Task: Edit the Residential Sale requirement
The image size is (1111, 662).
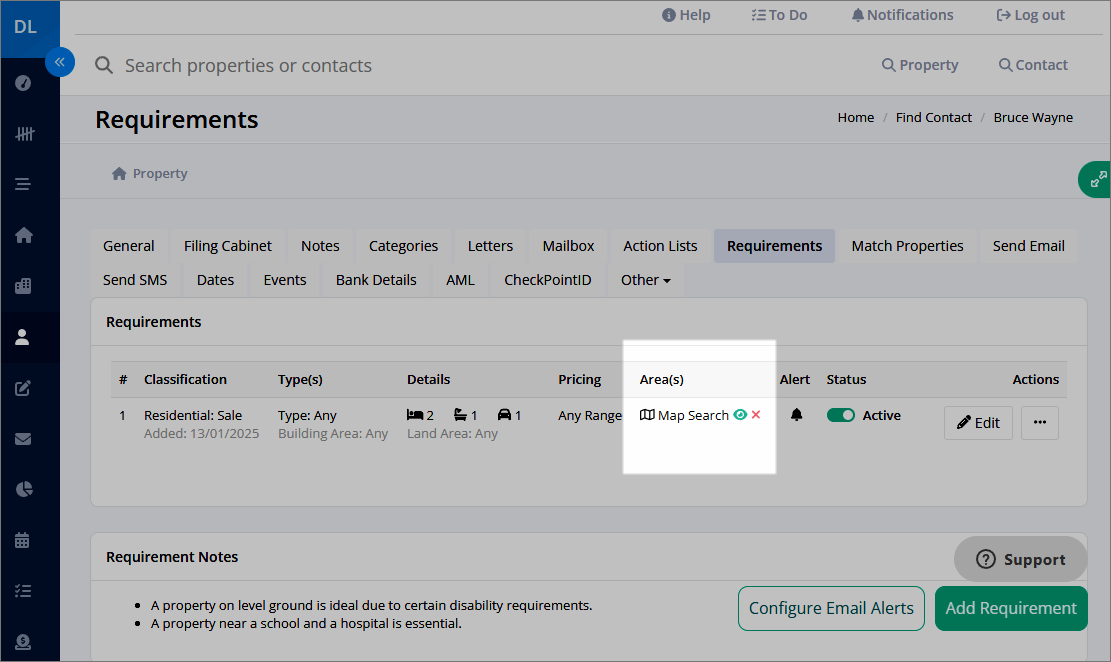Action: pos(978,422)
